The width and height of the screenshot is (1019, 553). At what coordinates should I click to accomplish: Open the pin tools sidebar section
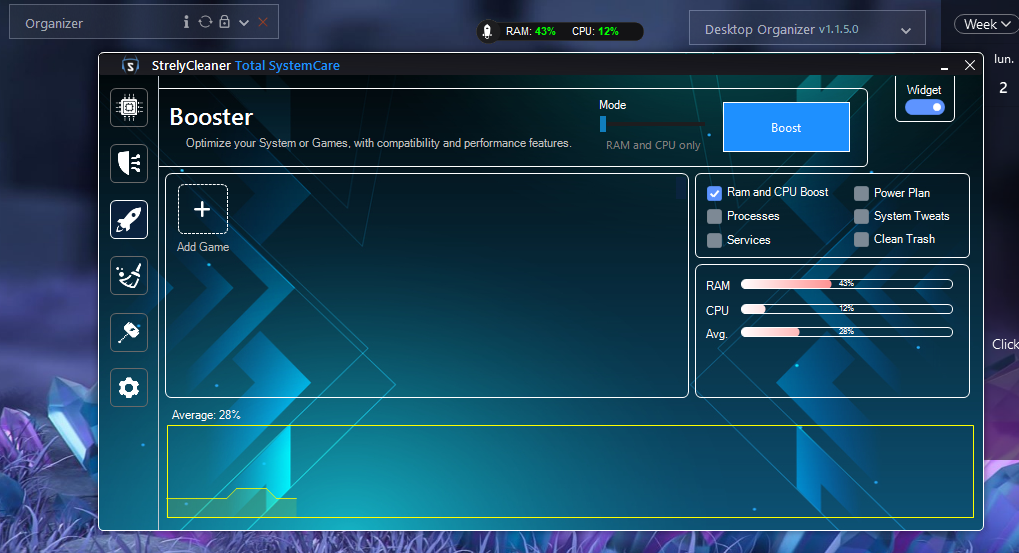[x=129, y=332]
